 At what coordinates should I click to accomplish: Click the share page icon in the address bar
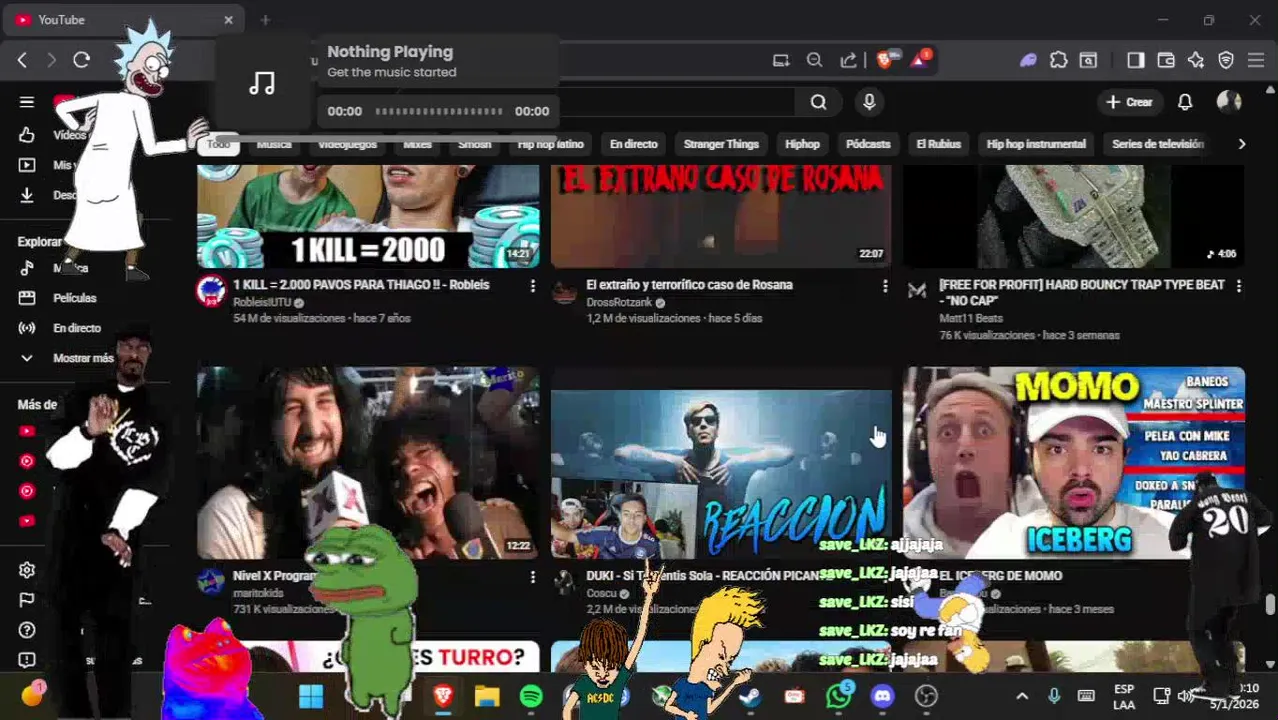click(x=848, y=61)
